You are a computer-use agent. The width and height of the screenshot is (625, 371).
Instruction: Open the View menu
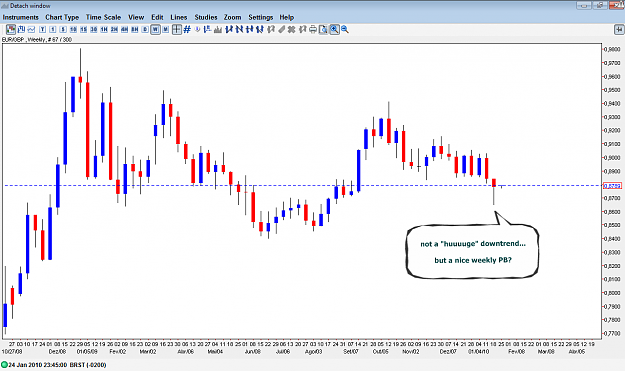point(136,17)
